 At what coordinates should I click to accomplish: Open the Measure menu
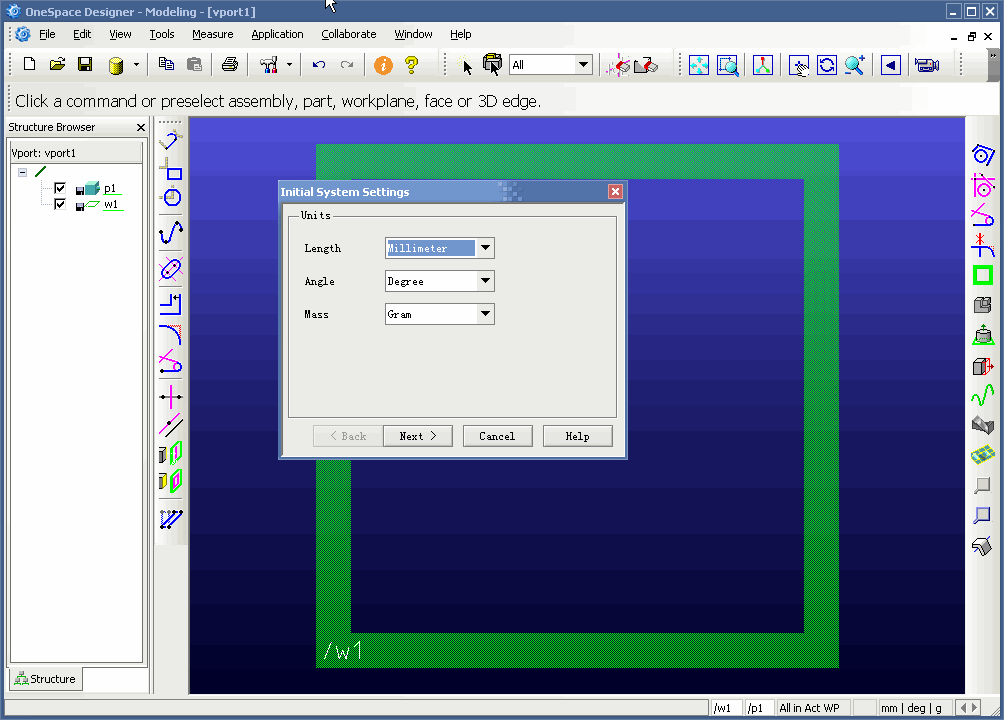[x=213, y=35]
